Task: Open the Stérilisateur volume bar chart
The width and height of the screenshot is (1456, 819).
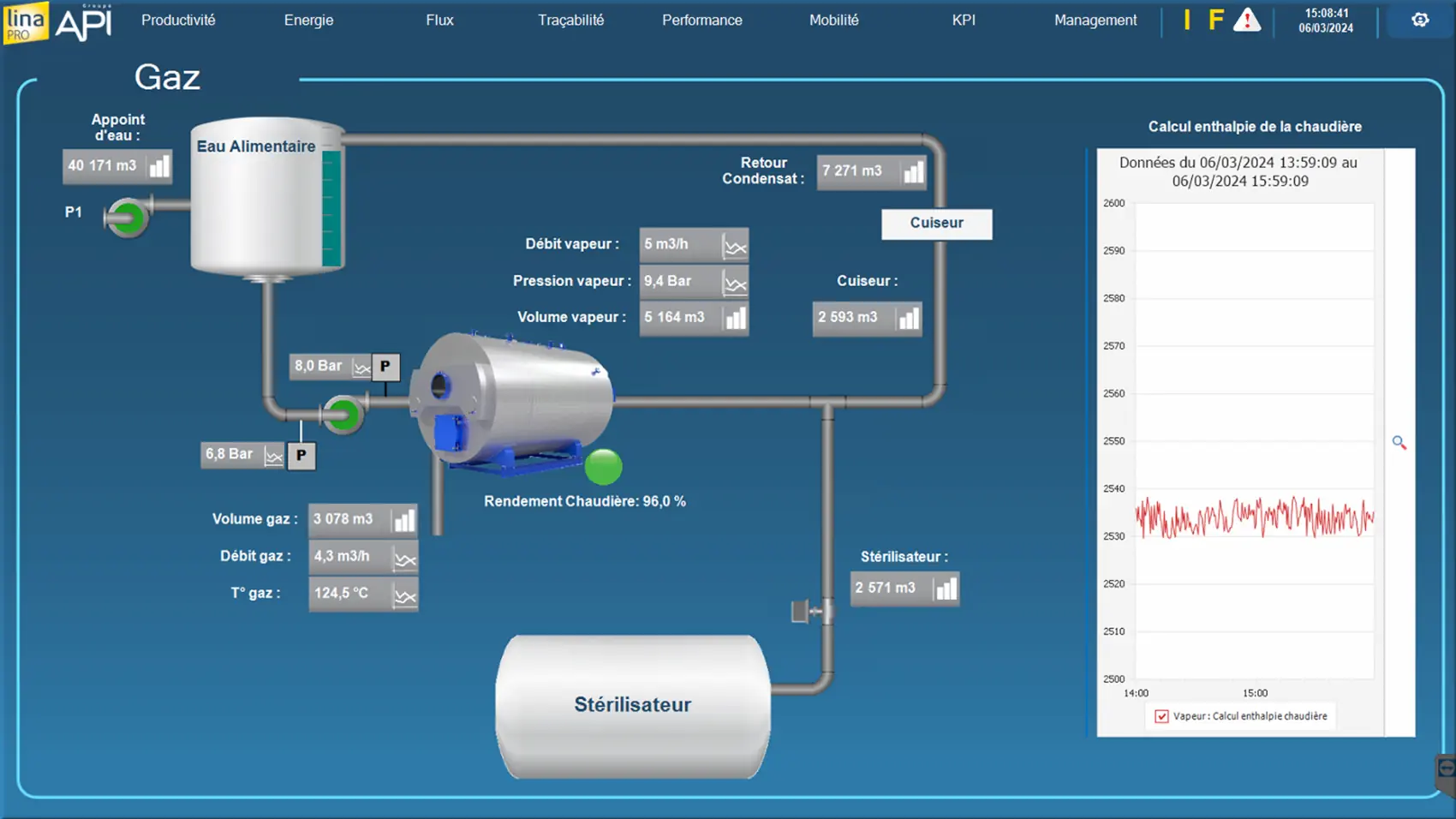Action: [946, 589]
